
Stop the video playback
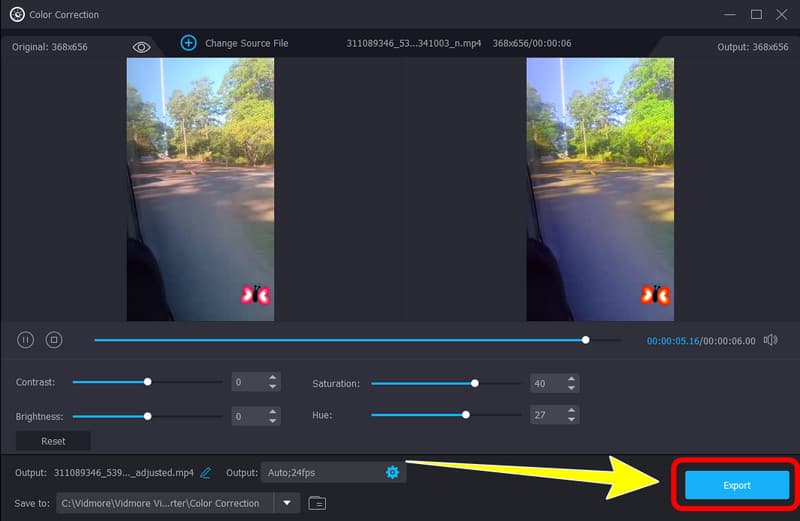coord(54,340)
